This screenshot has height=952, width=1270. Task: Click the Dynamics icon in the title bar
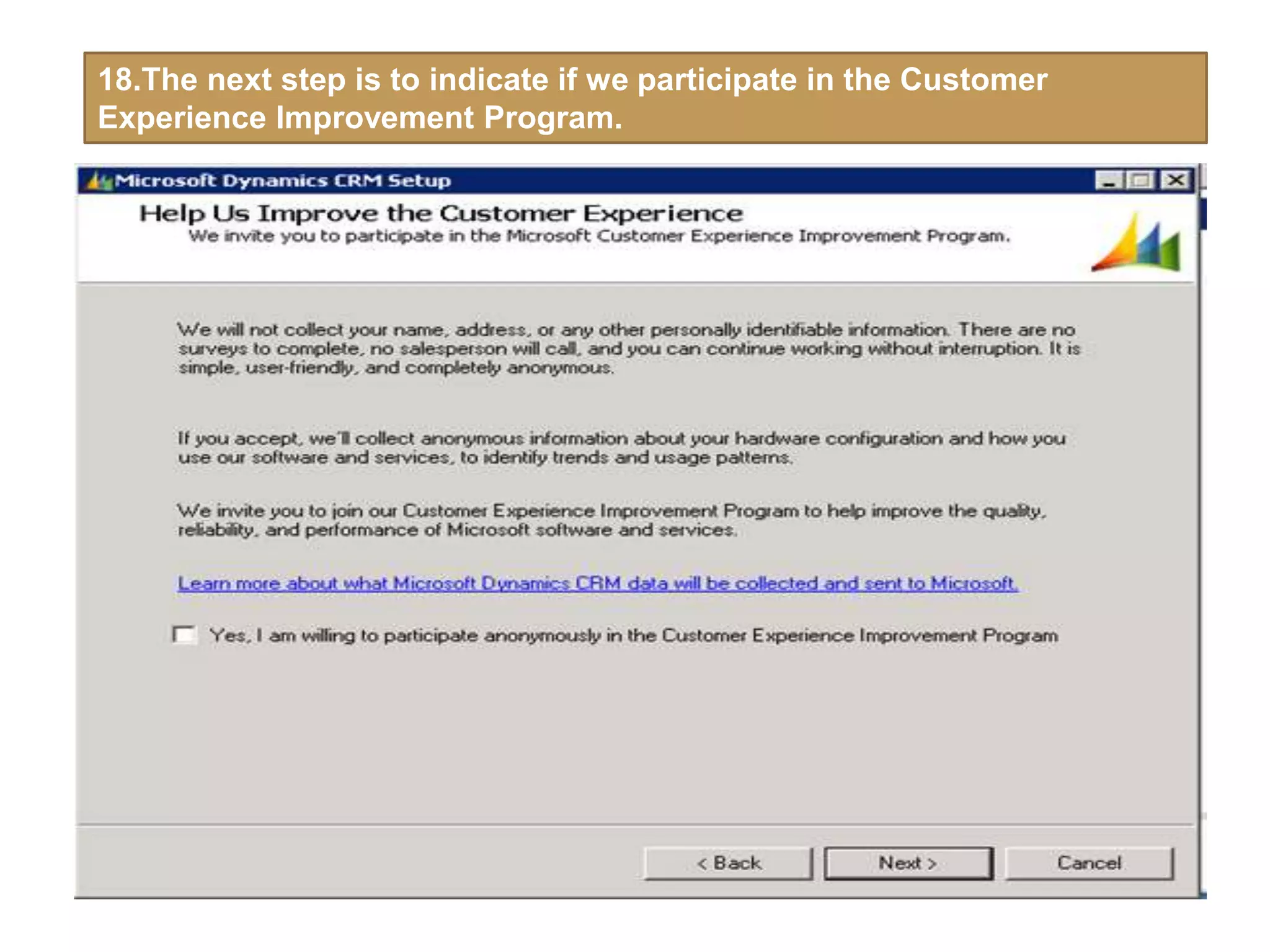click(99, 181)
